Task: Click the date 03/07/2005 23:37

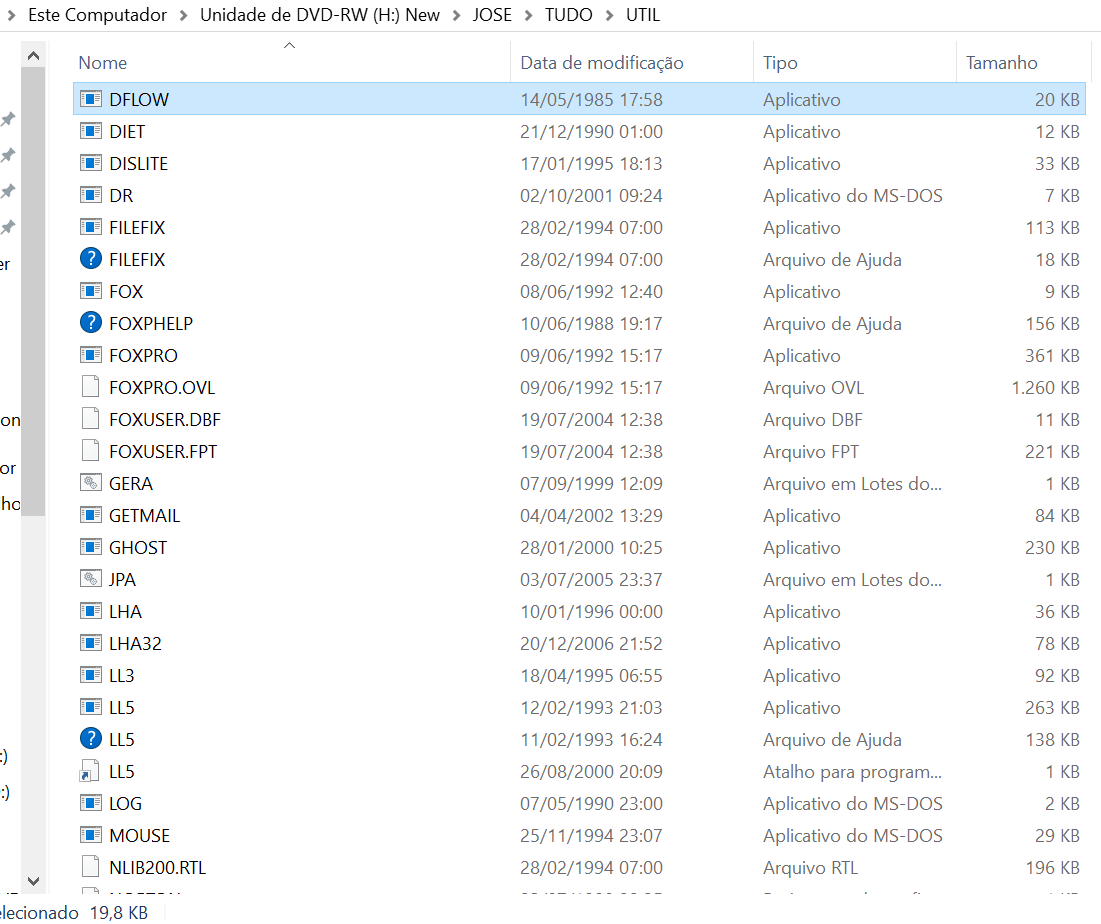Action: [591, 579]
